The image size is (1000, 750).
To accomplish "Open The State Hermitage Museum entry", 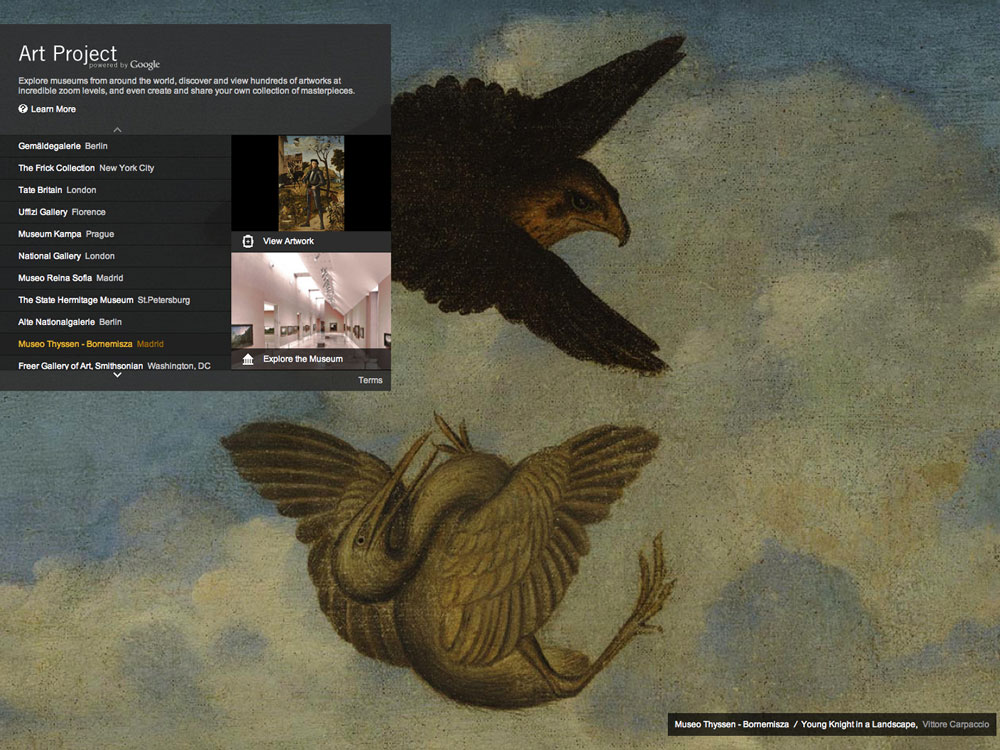I will 115,300.
